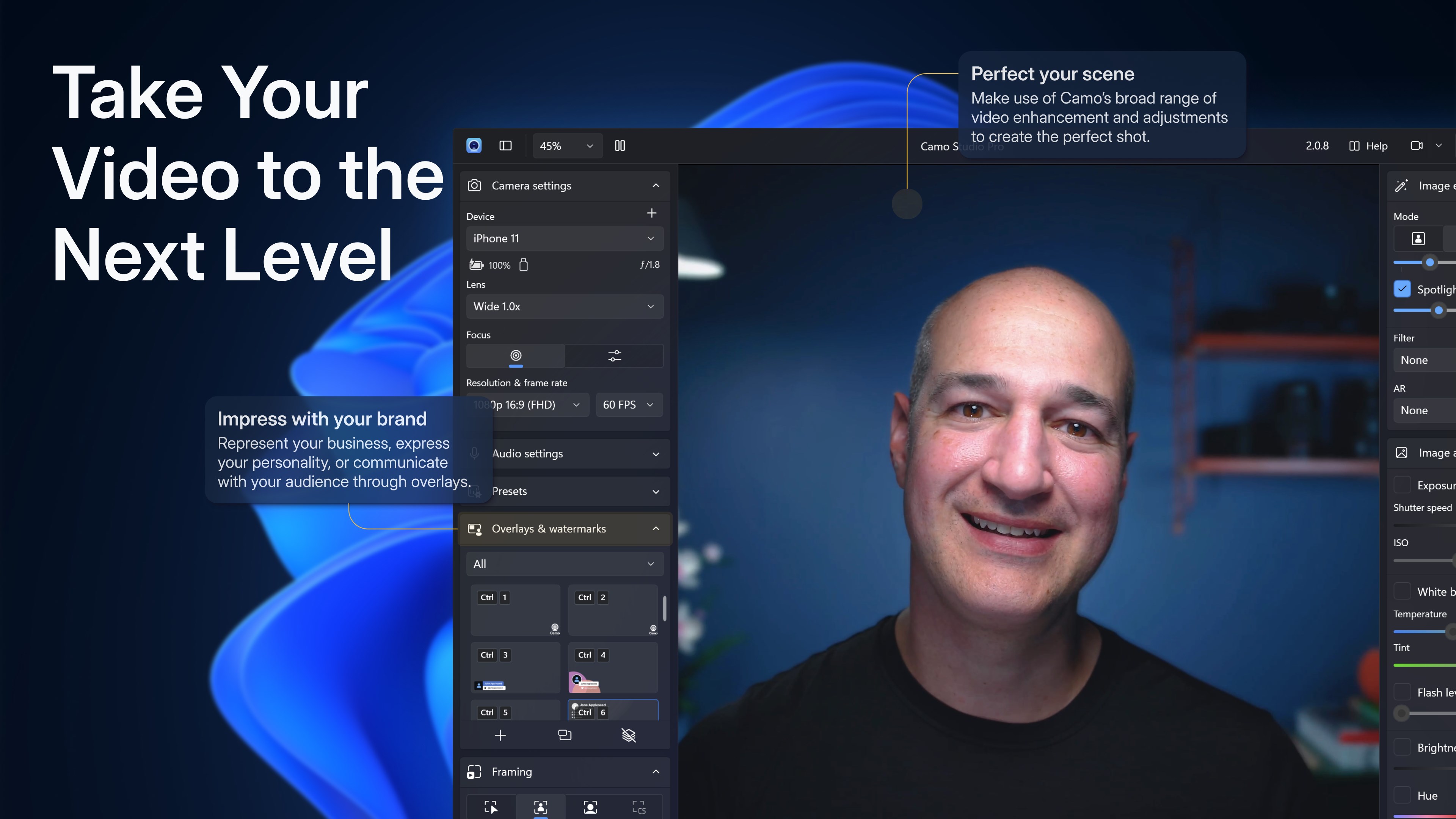Click the hide all overlays layers icon
This screenshot has height=819, width=1456.
[629, 735]
